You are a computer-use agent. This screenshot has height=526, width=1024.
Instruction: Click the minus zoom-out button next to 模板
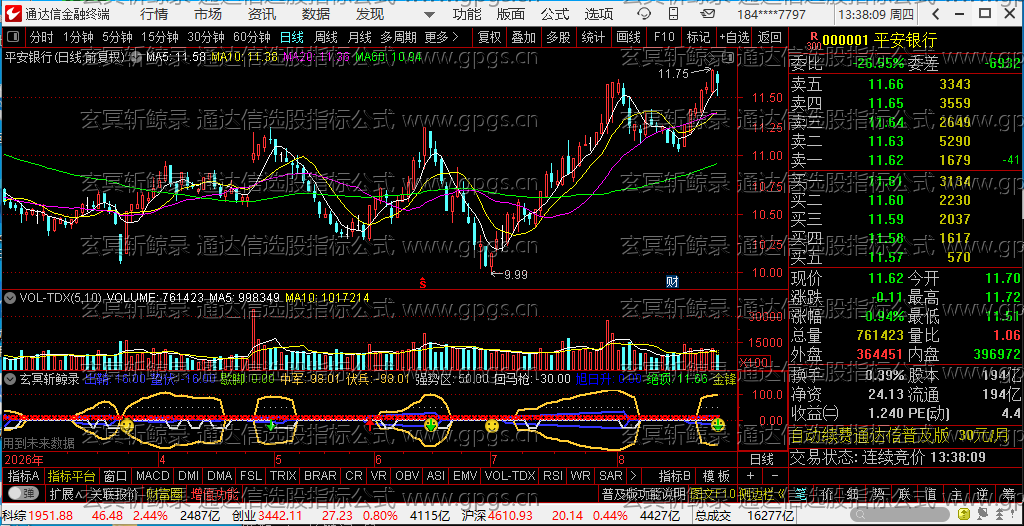point(775,475)
